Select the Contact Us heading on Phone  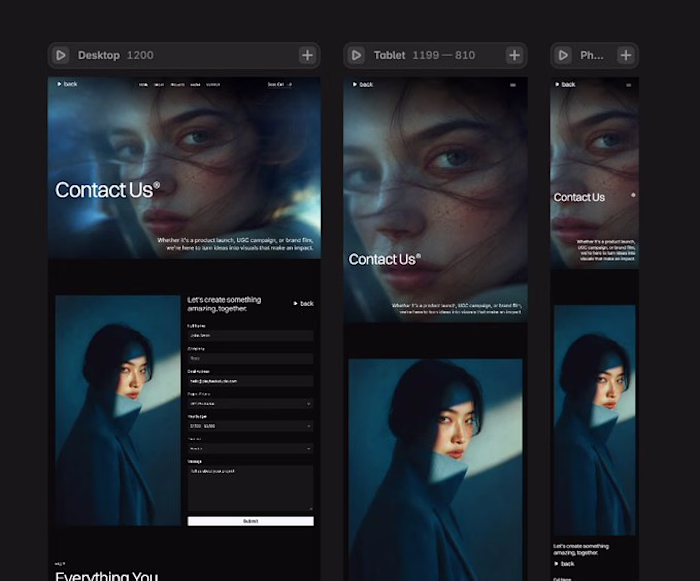[579, 197]
